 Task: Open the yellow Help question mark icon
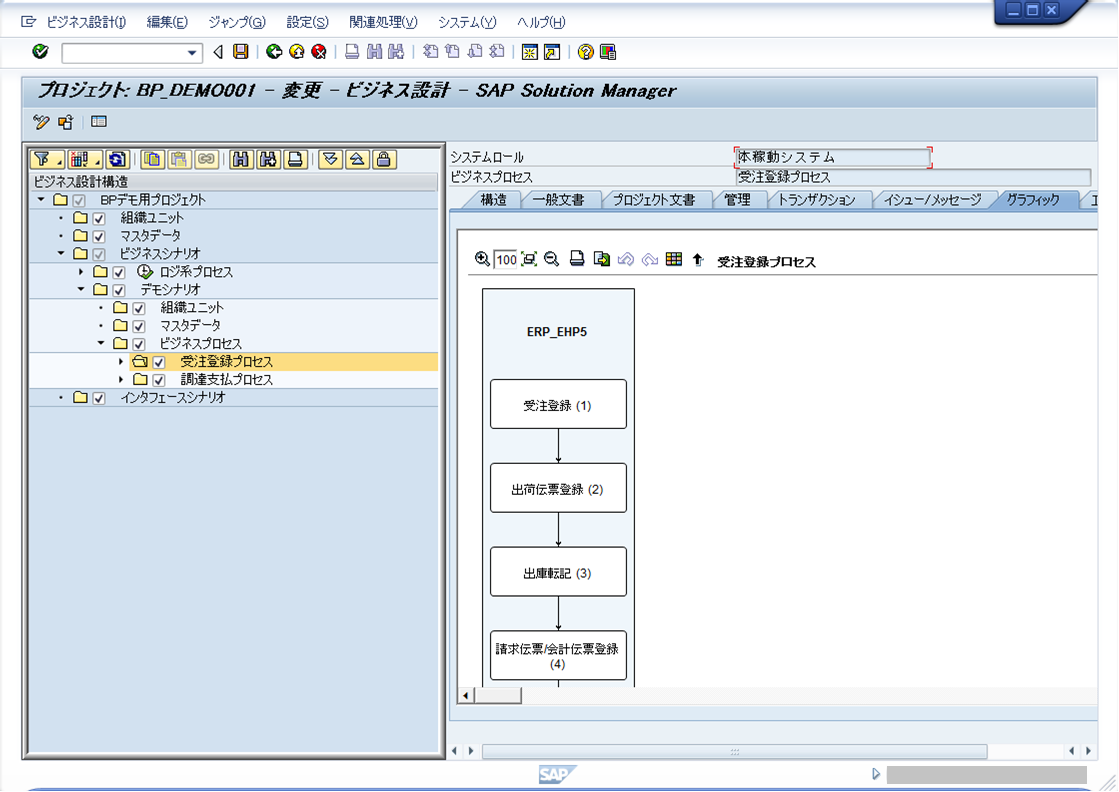coord(585,51)
